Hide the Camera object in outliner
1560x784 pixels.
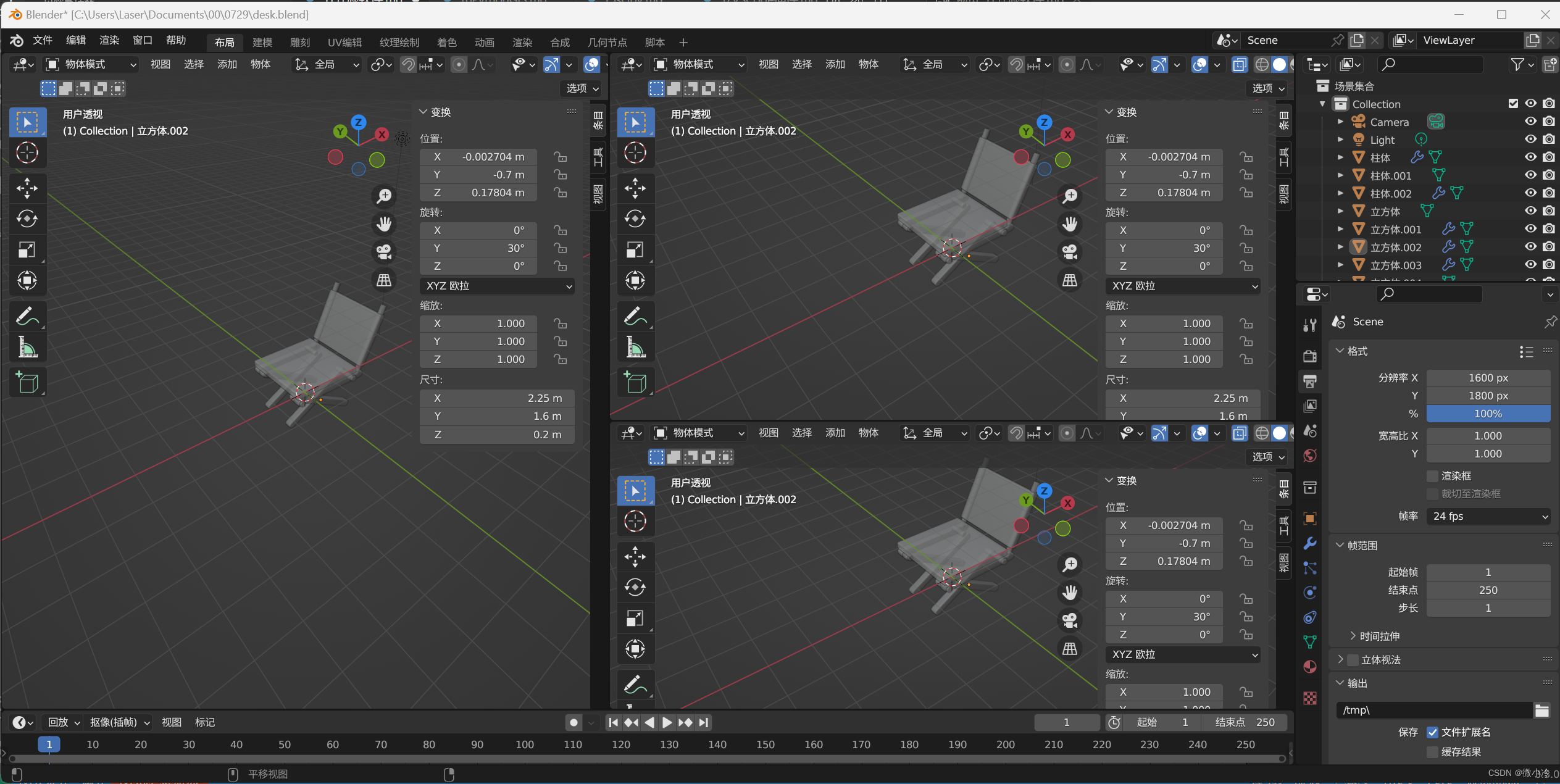[x=1530, y=122]
